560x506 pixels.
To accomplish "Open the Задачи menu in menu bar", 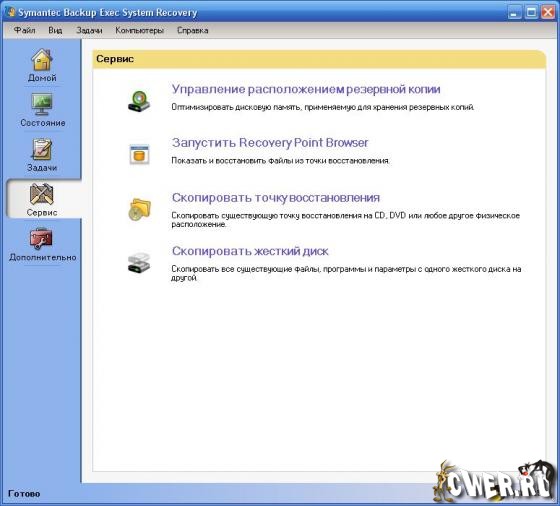I will point(89,30).
